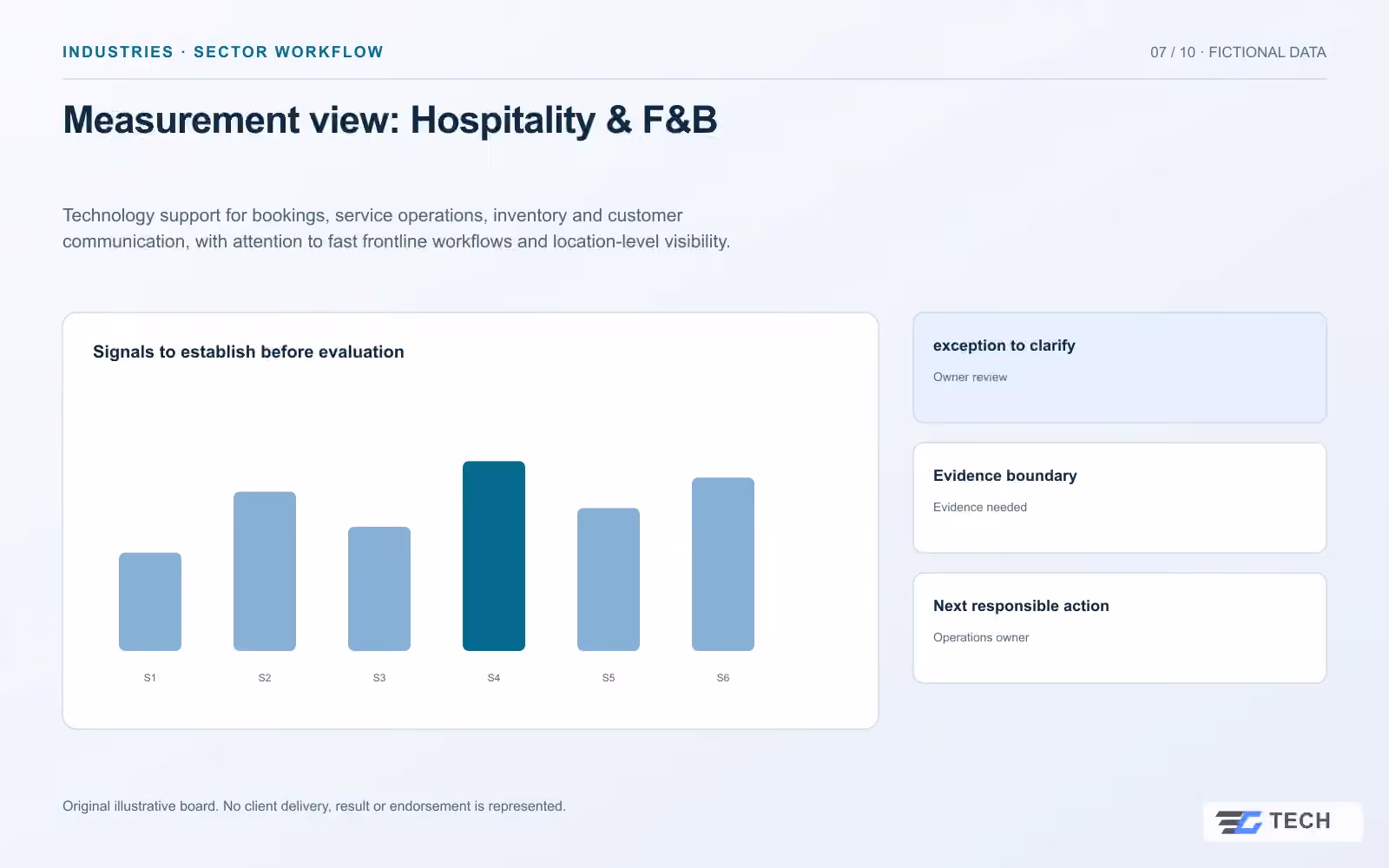Open the 'exception to clarify' card
The height and width of the screenshot is (868, 1389).
[1120, 368]
